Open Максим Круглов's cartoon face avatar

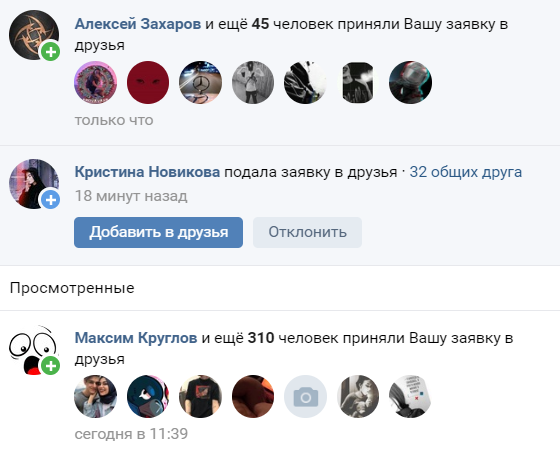[x=34, y=350]
